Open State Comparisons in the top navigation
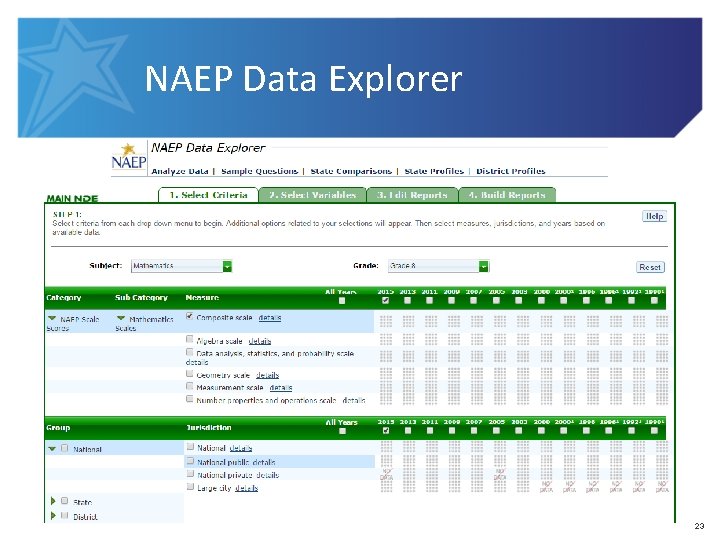 click(x=351, y=171)
